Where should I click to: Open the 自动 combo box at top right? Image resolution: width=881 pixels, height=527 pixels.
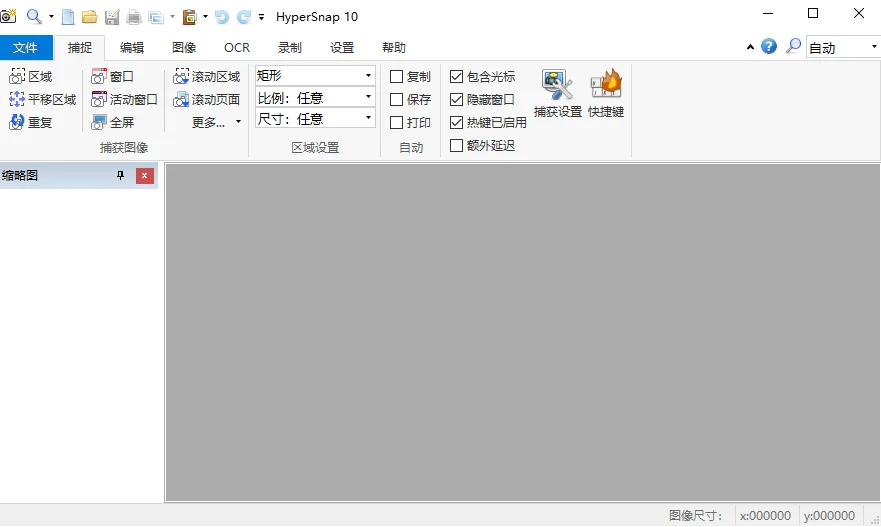pos(843,47)
